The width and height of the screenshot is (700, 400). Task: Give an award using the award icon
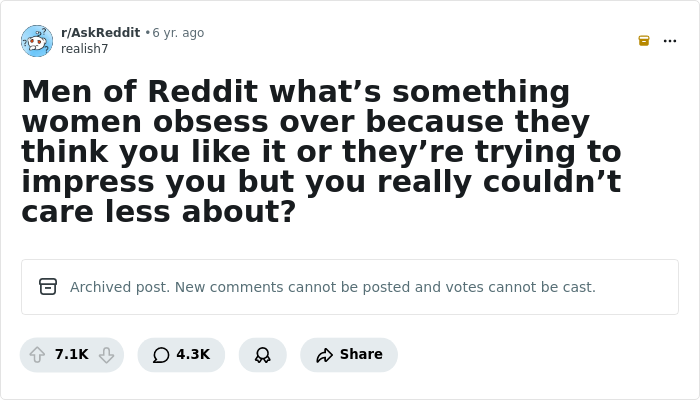point(263,355)
